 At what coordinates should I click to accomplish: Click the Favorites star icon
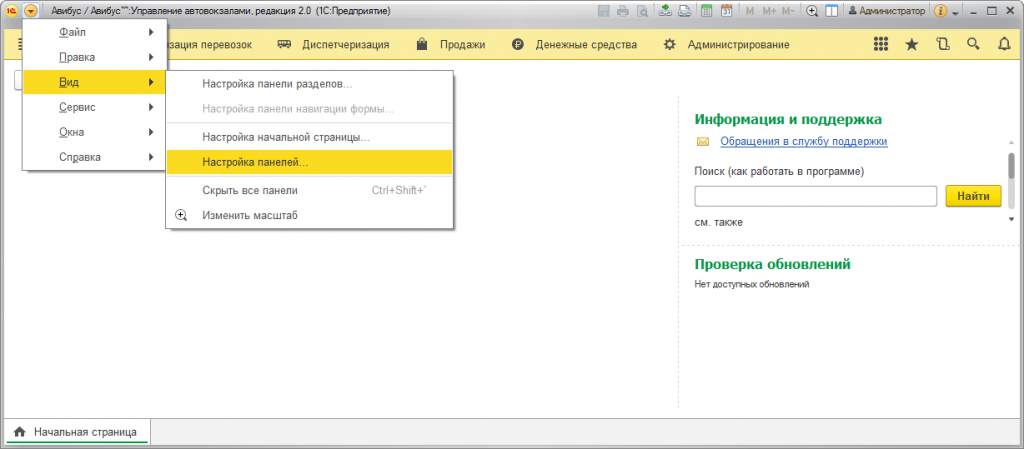[911, 45]
